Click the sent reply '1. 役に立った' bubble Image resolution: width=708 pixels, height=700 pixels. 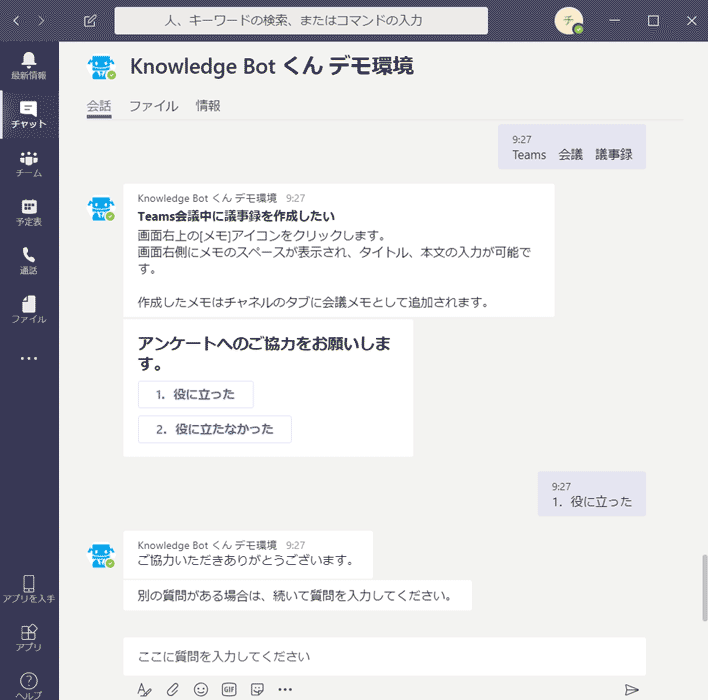click(592, 494)
